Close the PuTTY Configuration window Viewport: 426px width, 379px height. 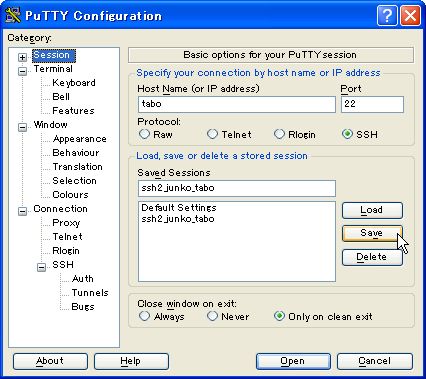point(410,15)
